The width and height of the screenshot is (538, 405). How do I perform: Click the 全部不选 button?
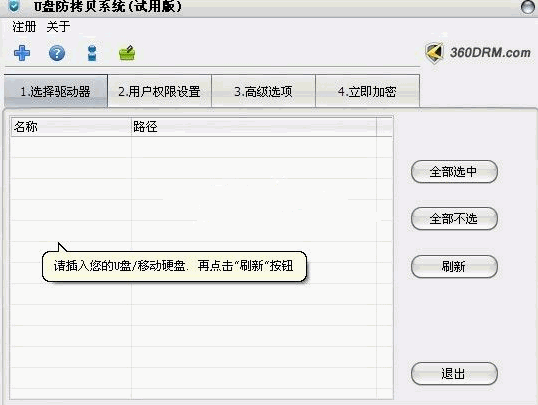coord(454,219)
